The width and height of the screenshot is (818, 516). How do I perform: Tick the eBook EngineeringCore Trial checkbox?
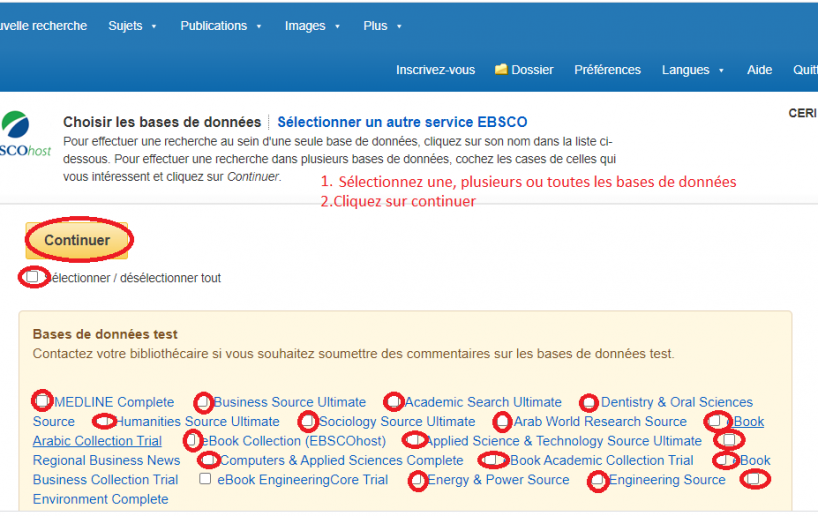coord(205,480)
